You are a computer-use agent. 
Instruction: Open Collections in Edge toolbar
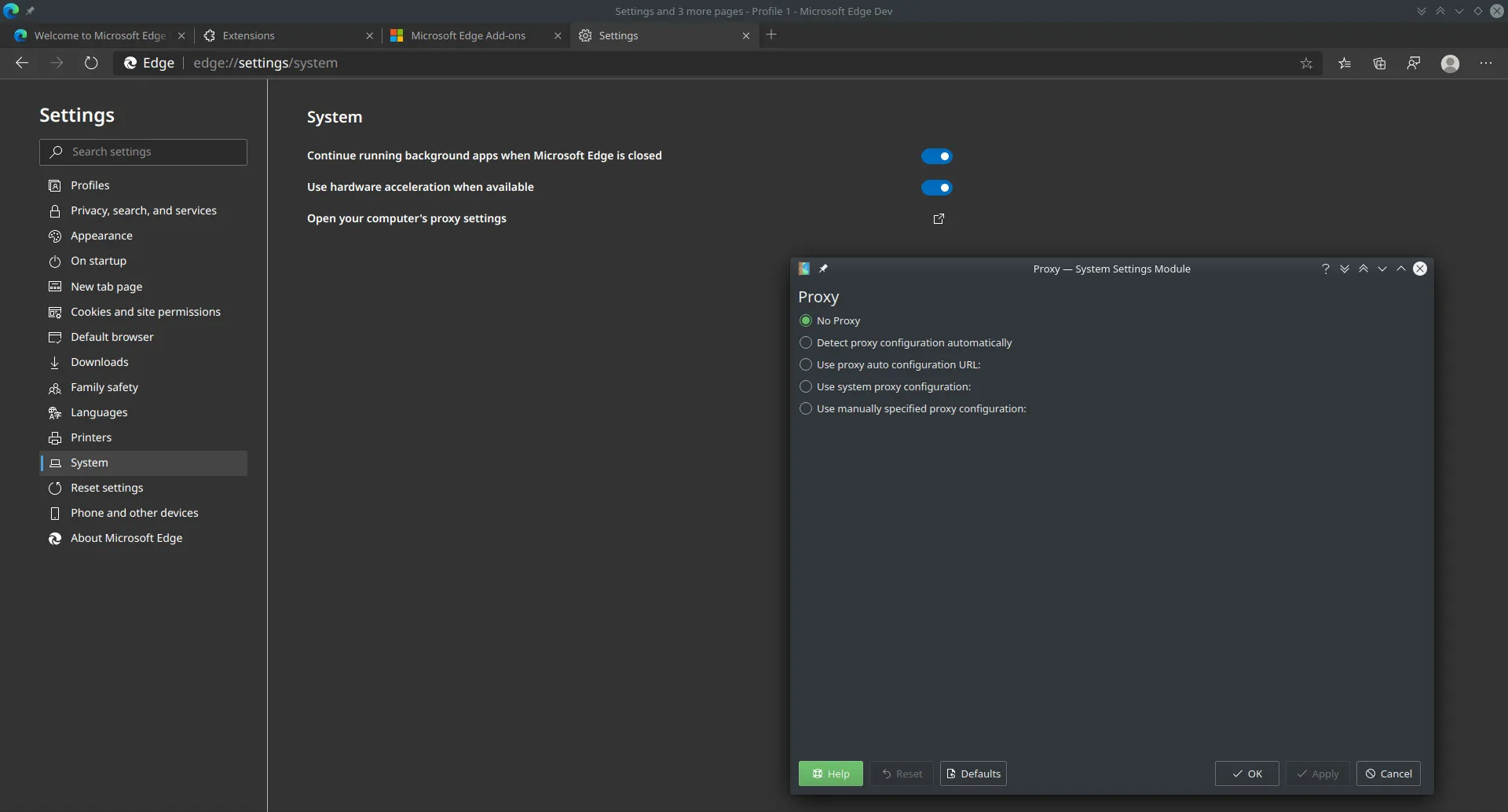tap(1379, 63)
